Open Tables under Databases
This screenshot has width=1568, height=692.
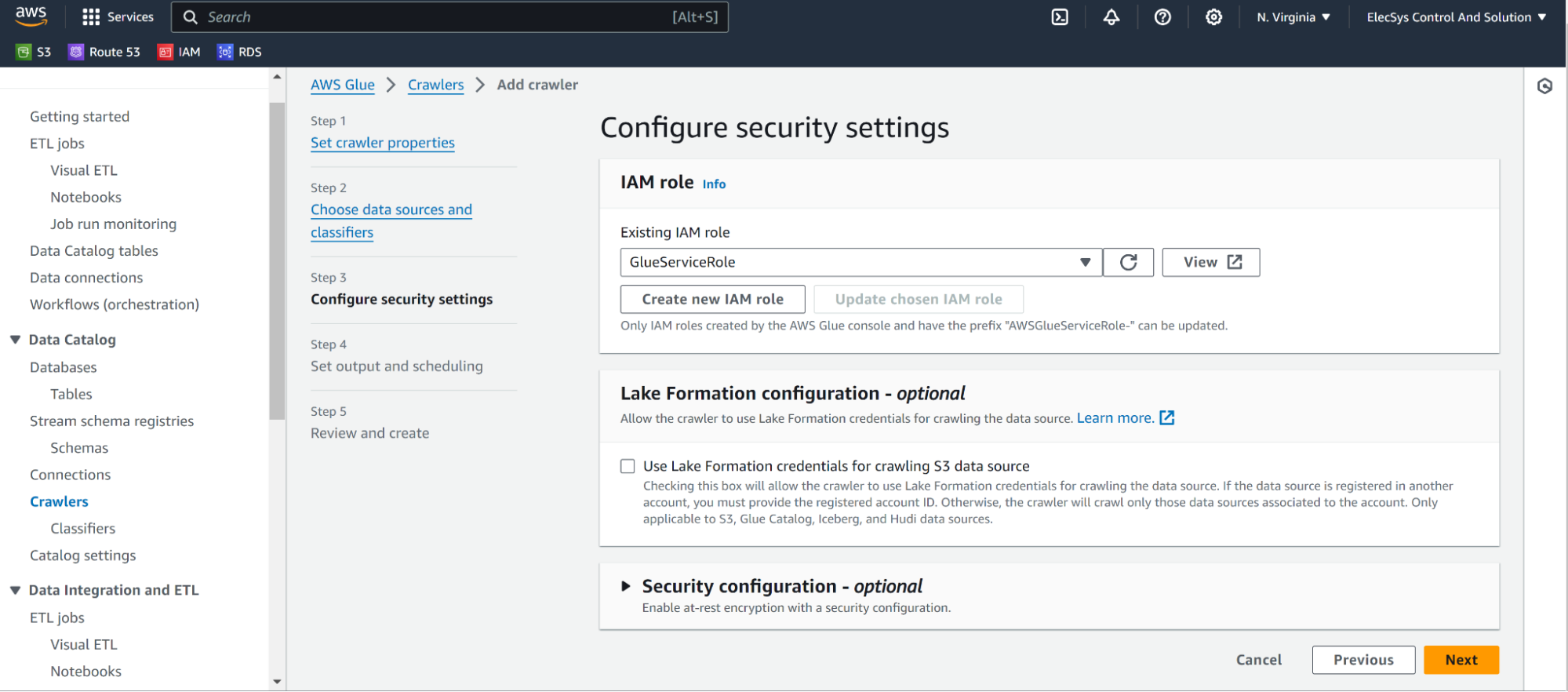[x=71, y=394]
